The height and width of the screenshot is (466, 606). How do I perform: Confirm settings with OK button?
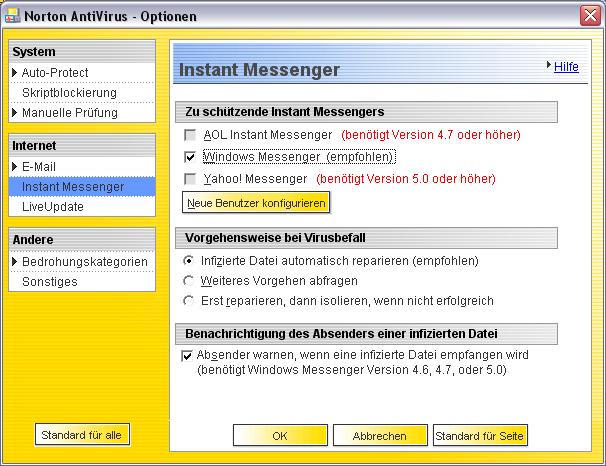[x=280, y=435]
